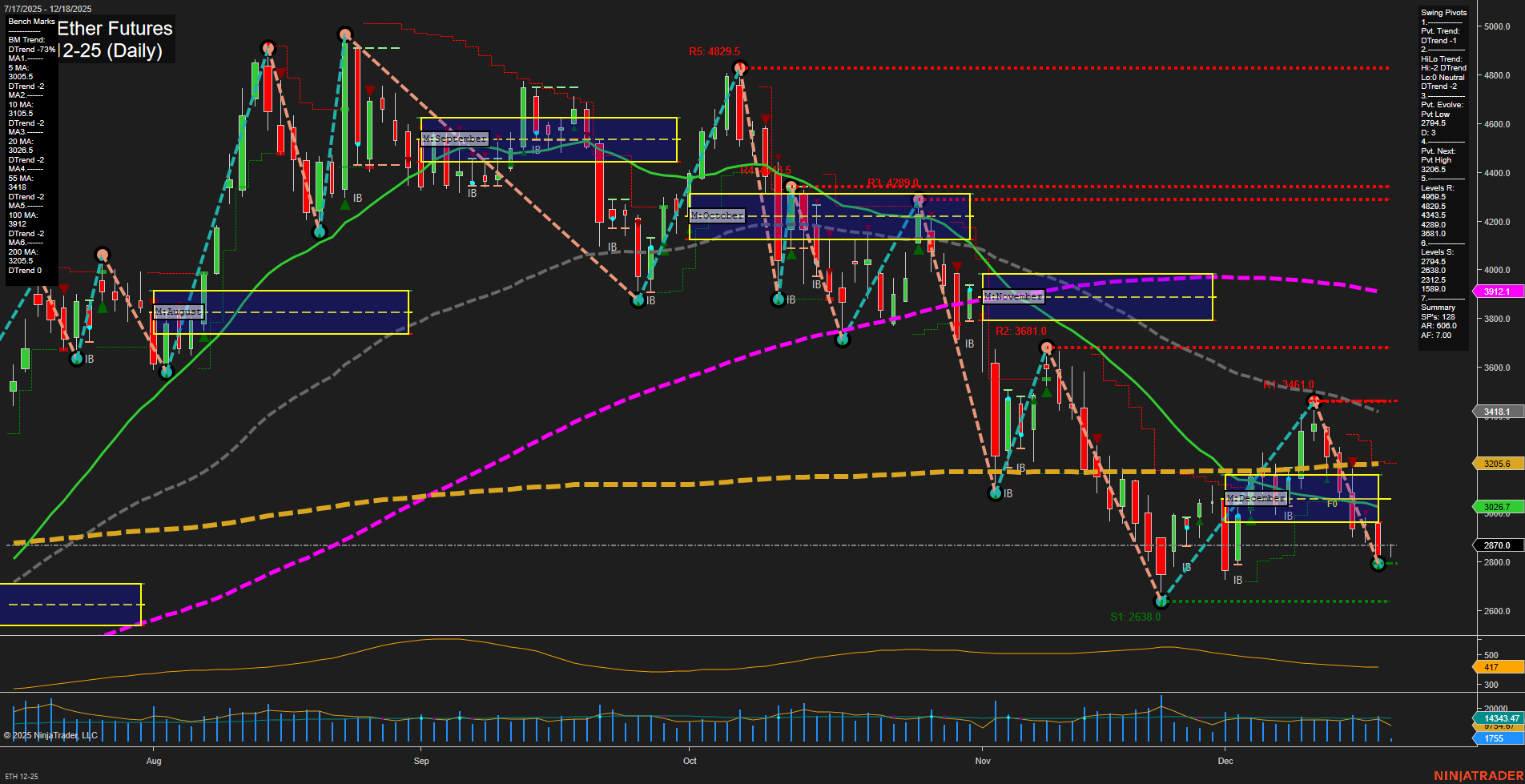Select the gray 3418.1 price label on axis
Image resolution: width=1525 pixels, height=784 pixels.
click(1495, 412)
